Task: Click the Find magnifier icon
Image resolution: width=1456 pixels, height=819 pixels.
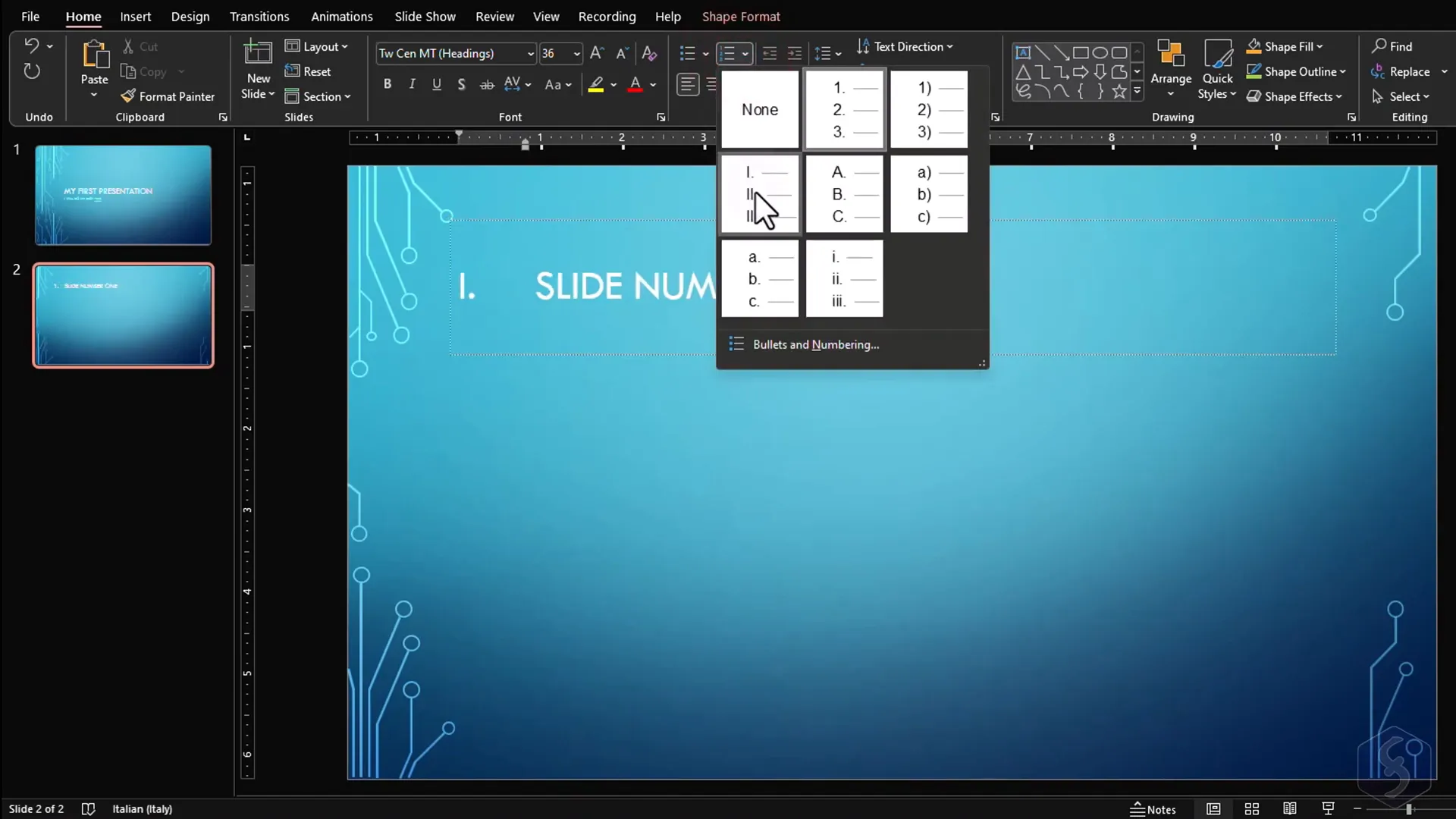Action: tap(1379, 46)
